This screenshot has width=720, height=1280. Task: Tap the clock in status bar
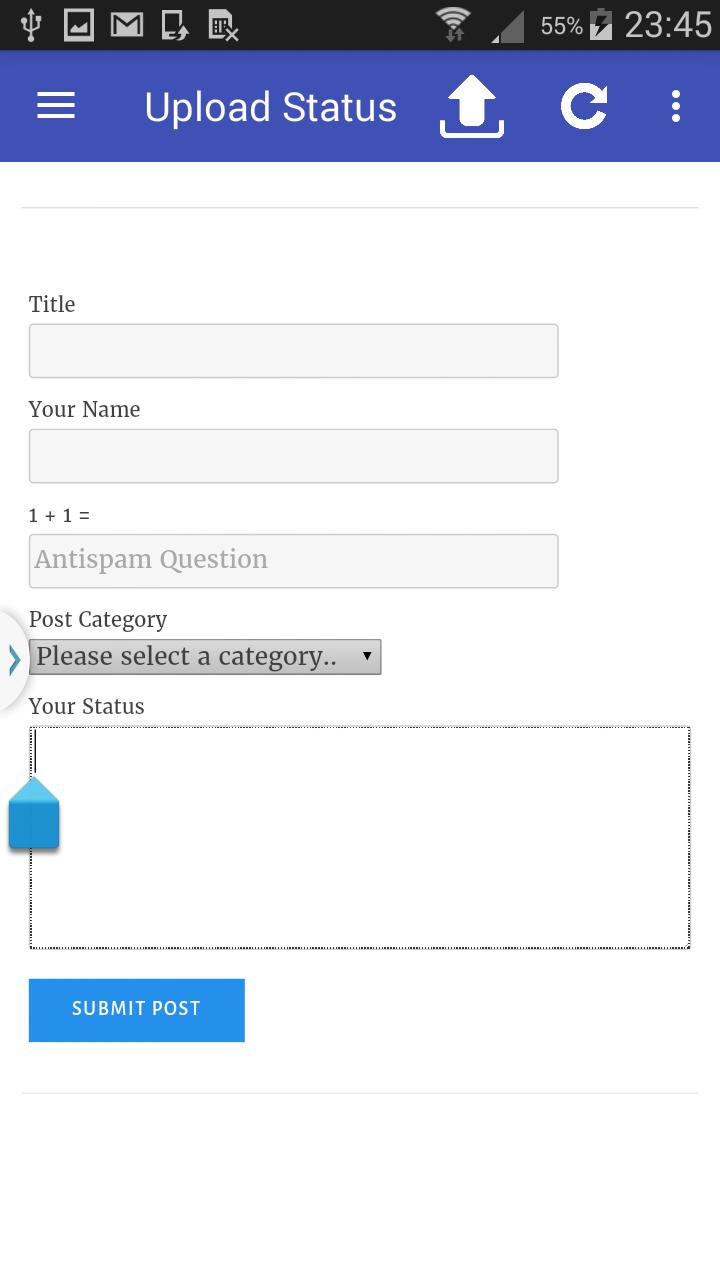pos(668,25)
